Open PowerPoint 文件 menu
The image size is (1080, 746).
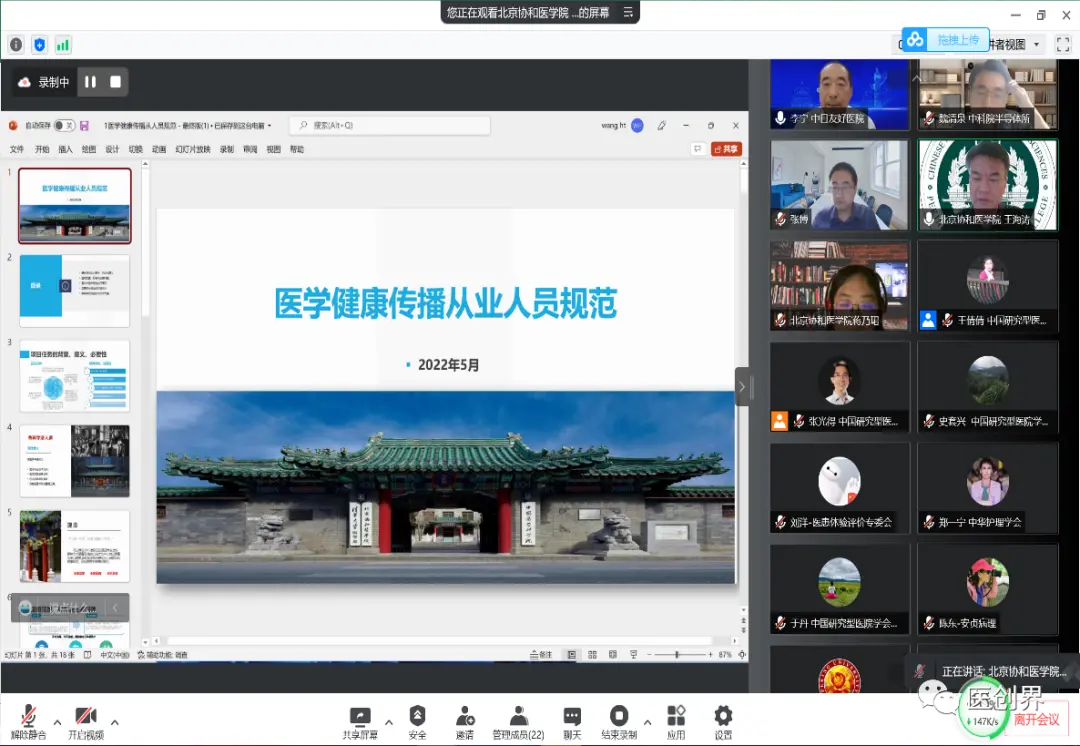[x=17, y=149]
